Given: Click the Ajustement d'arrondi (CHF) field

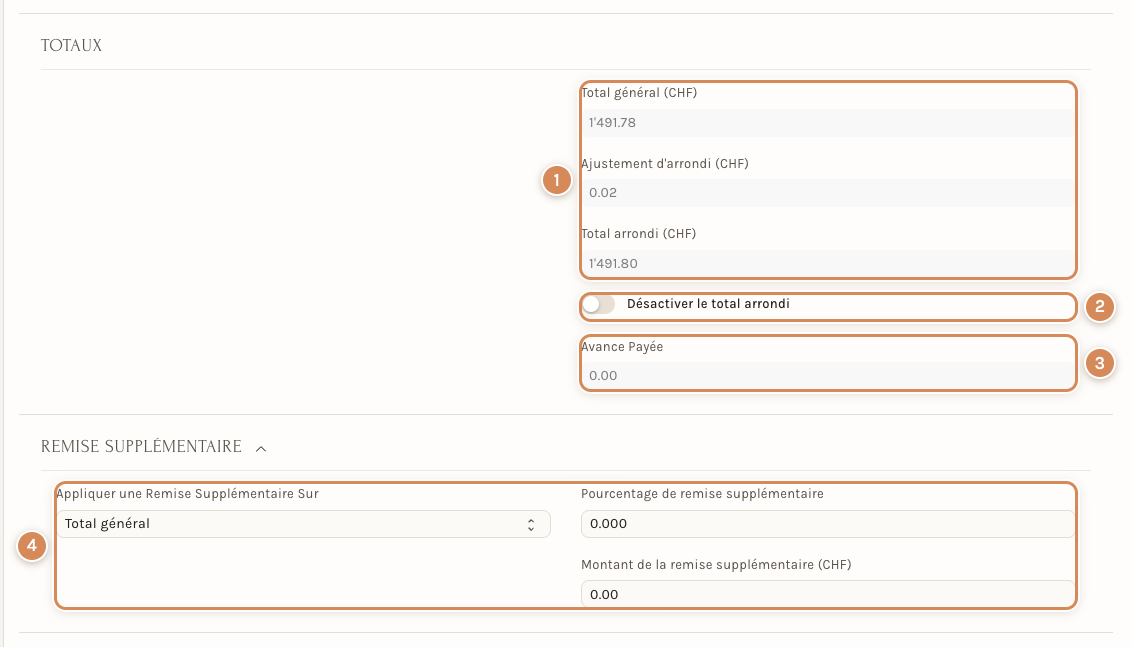Looking at the screenshot, I should point(827,193).
